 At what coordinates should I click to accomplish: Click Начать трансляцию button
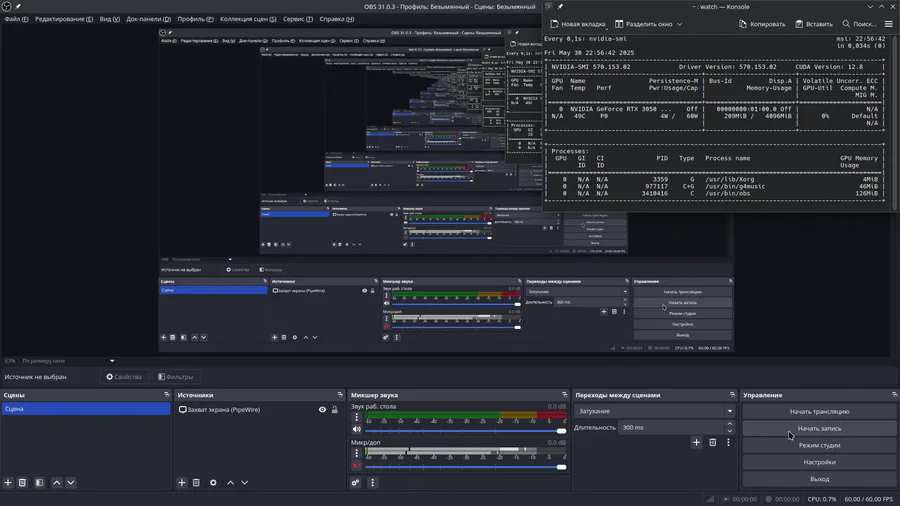[819, 411]
